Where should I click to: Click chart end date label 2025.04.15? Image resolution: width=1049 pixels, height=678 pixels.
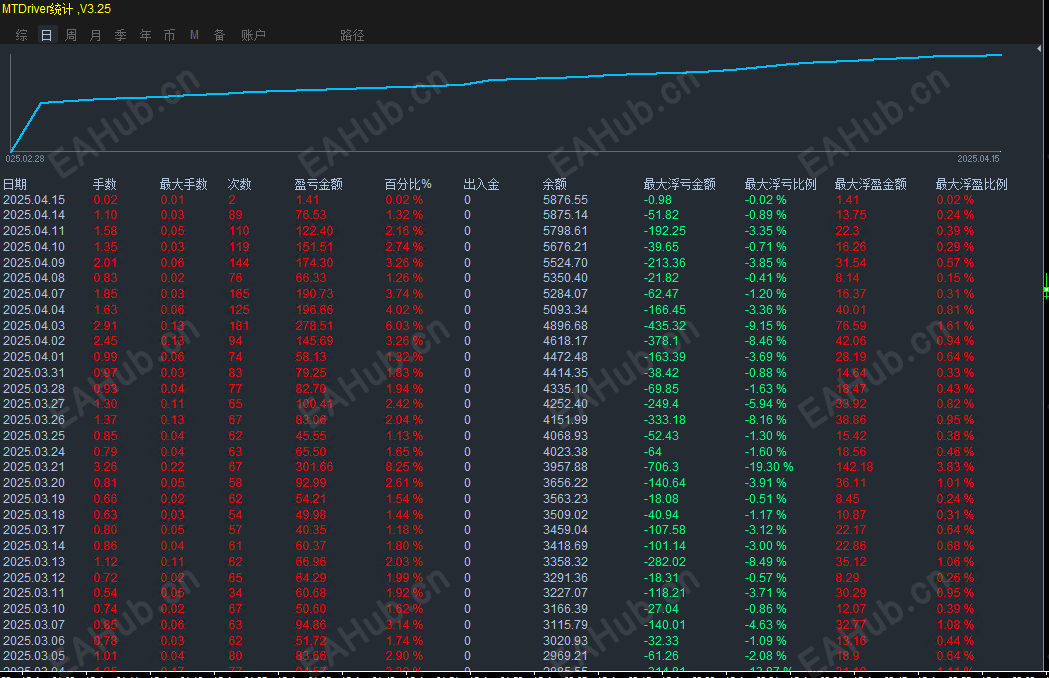point(978,159)
